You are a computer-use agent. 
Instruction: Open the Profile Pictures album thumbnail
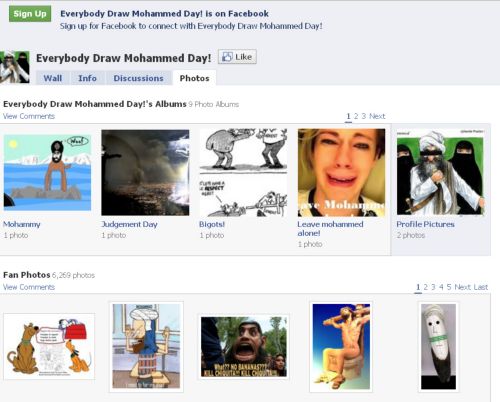pos(440,172)
